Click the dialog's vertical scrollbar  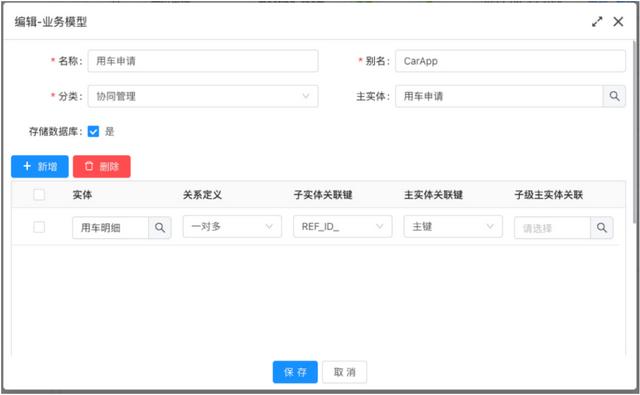634,131
